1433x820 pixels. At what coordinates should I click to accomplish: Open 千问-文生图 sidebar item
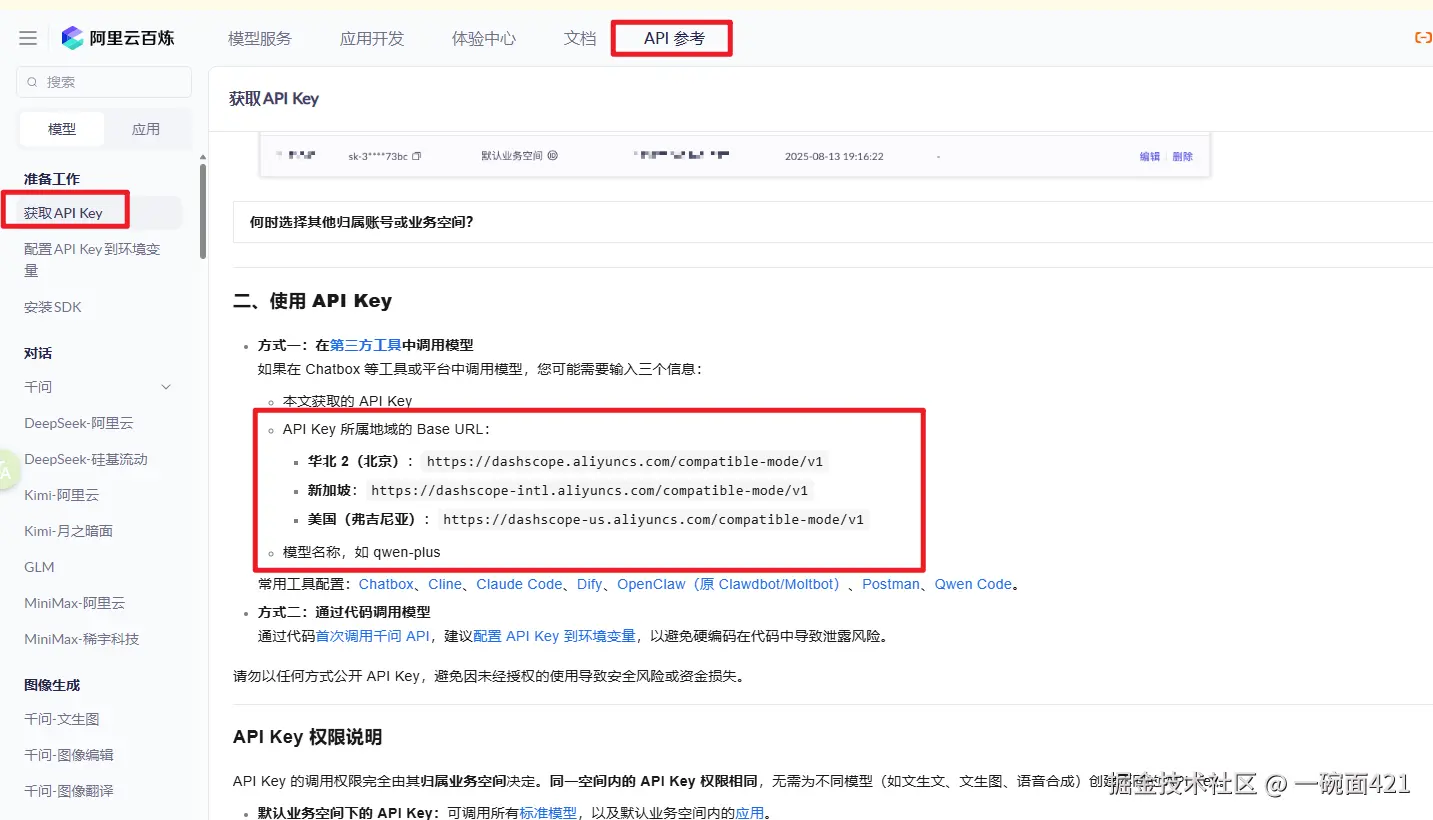click(62, 719)
